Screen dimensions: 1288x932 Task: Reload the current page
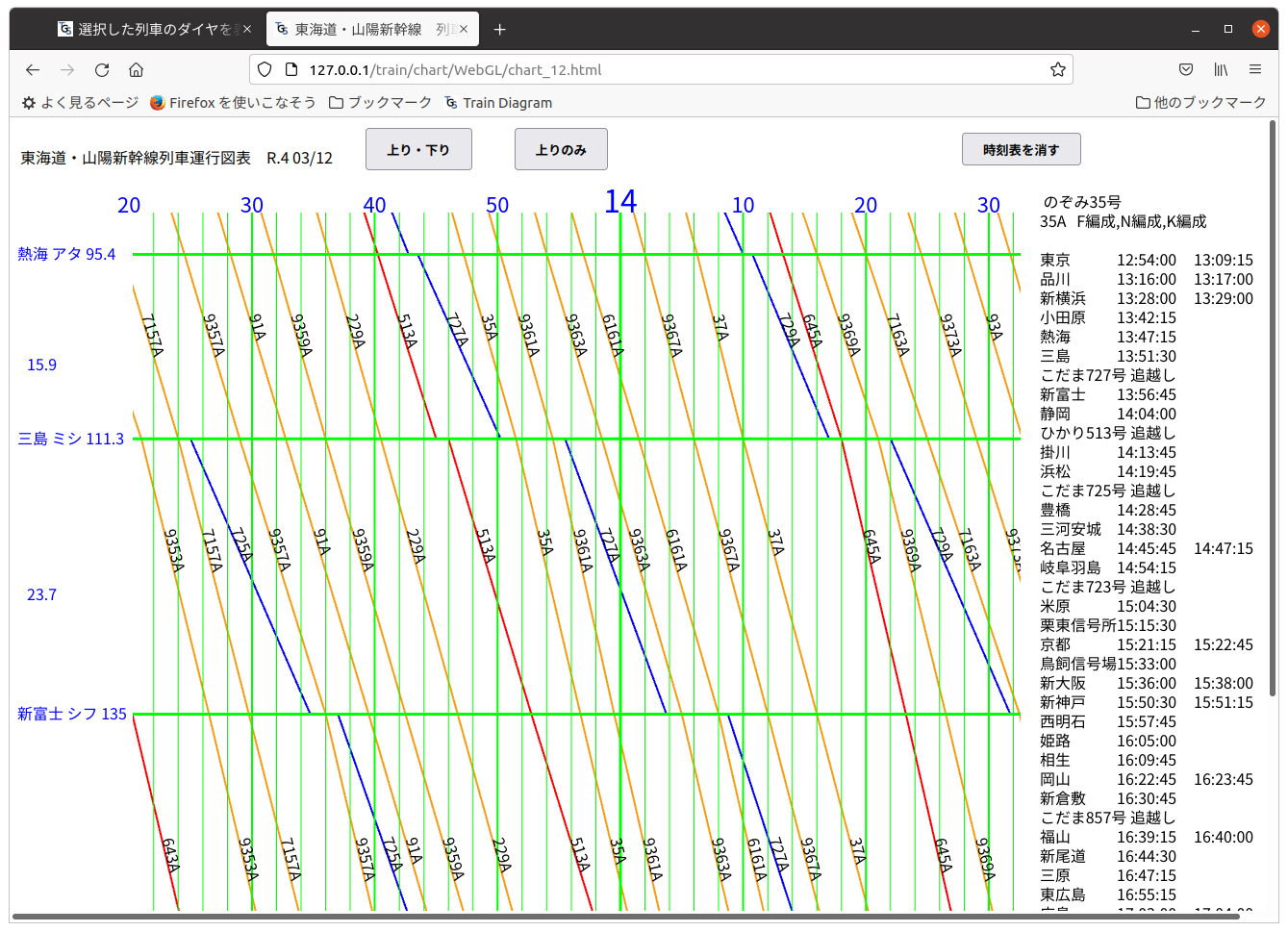tap(102, 69)
